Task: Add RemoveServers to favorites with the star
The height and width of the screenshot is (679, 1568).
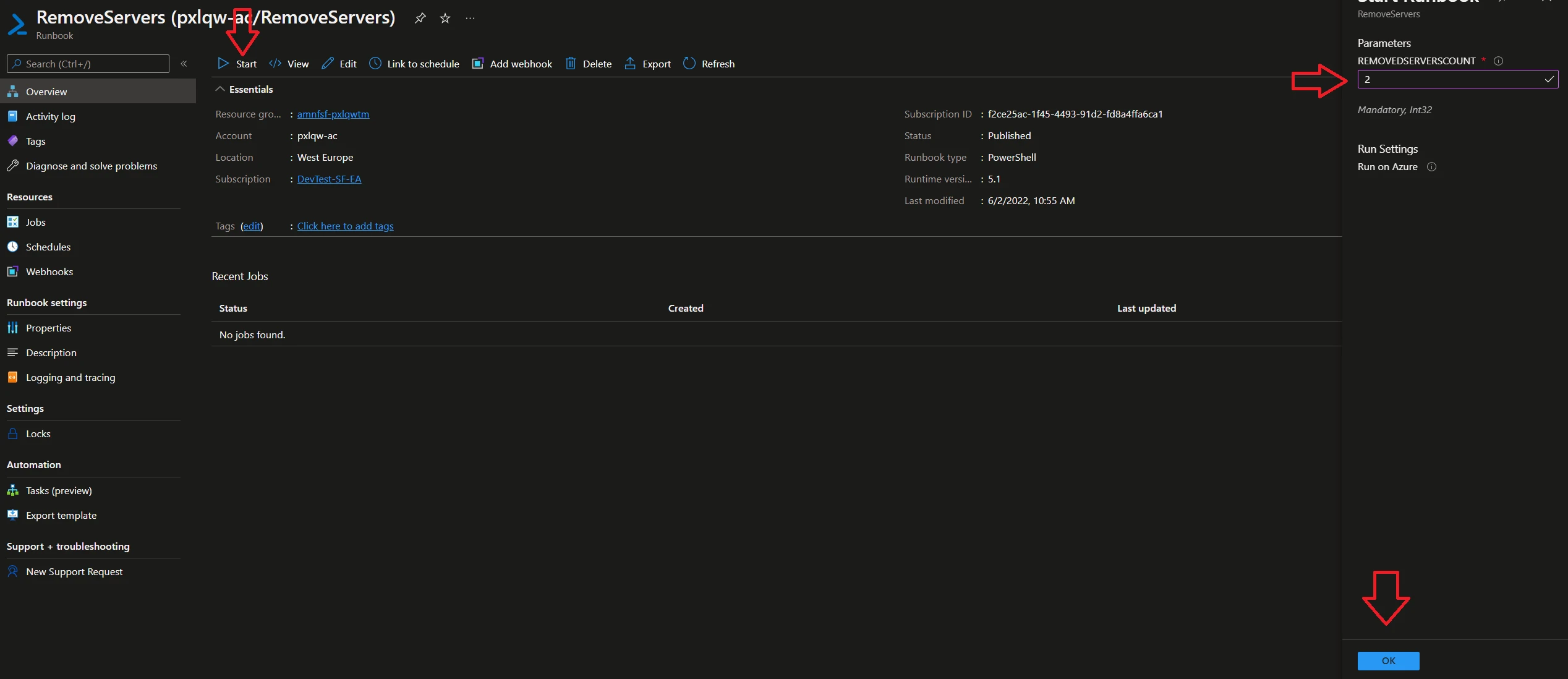Action: (x=445, y=18)
